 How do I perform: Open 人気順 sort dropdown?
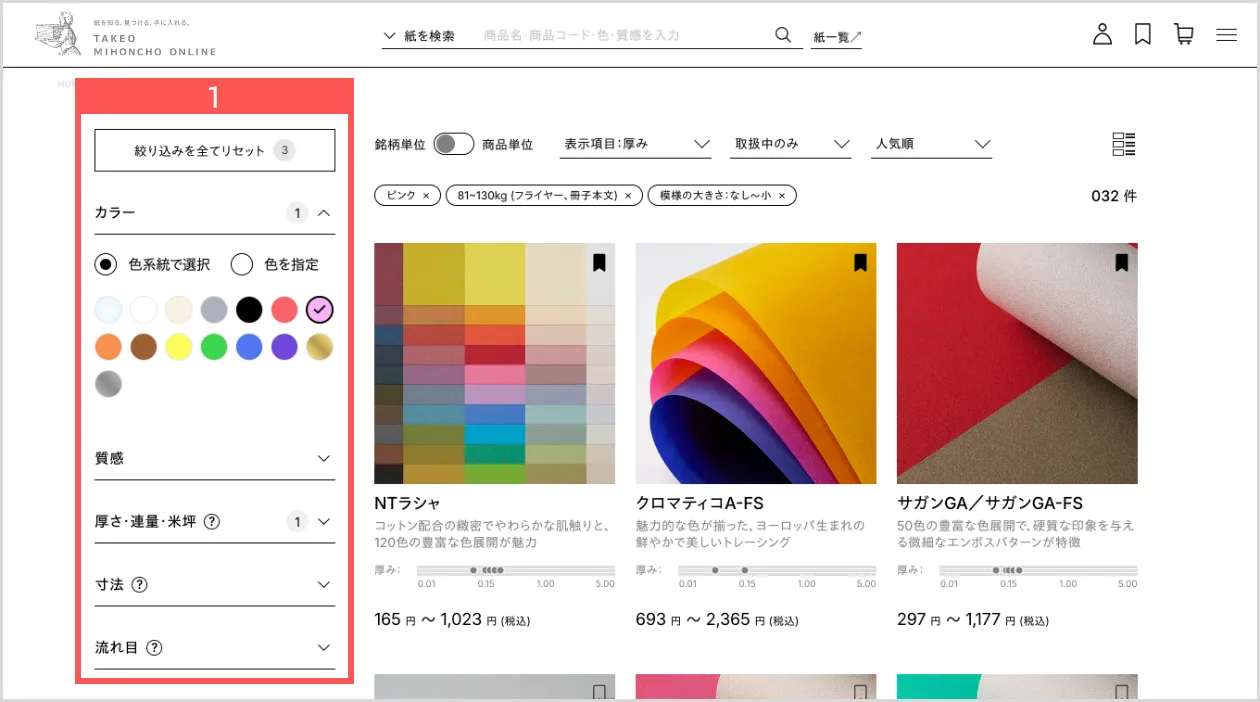pyautogui.click(x=931, y=144)
